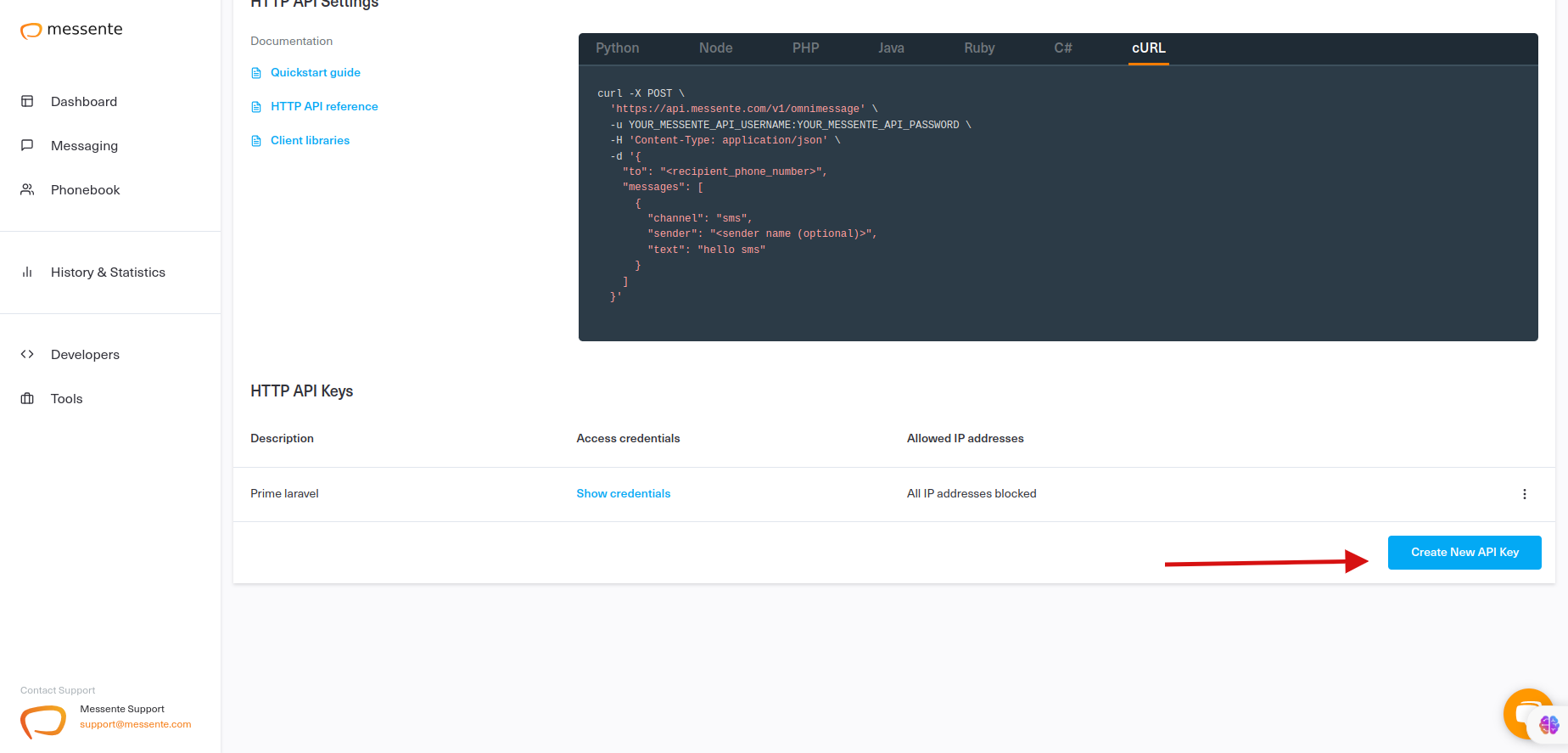Switch to the PHP code tab
Viewport: 1568px width, 753px height.
point(805,48)
